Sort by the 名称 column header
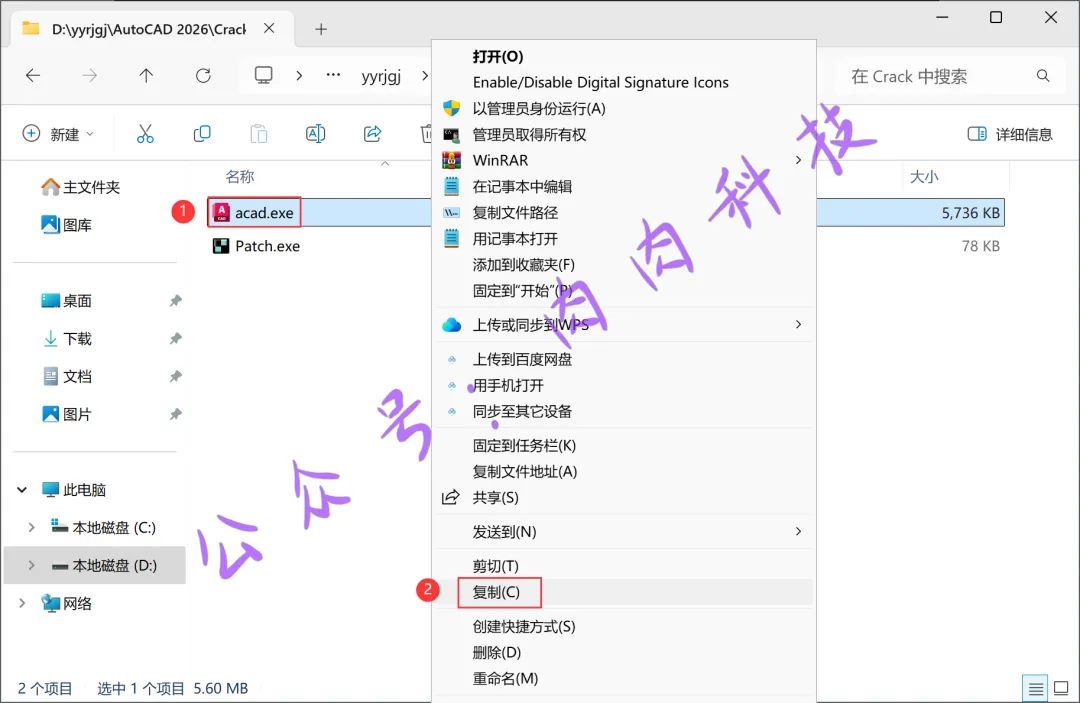The image size is (1080, 703). tap(240, 176)
